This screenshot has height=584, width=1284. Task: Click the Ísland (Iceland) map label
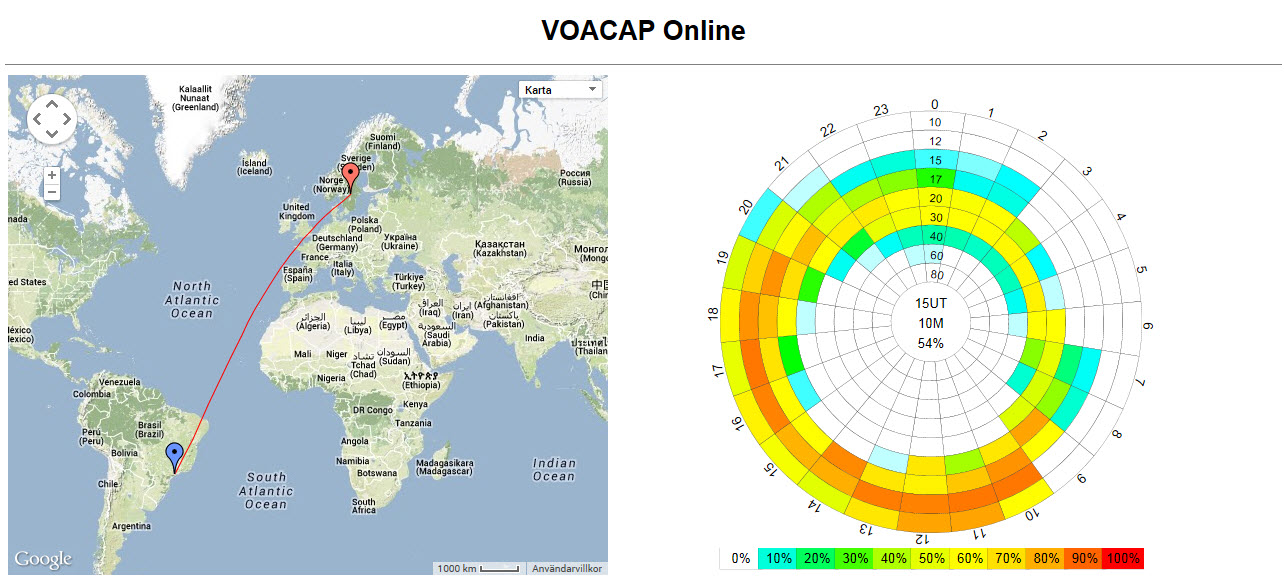[x=254, y=167]
